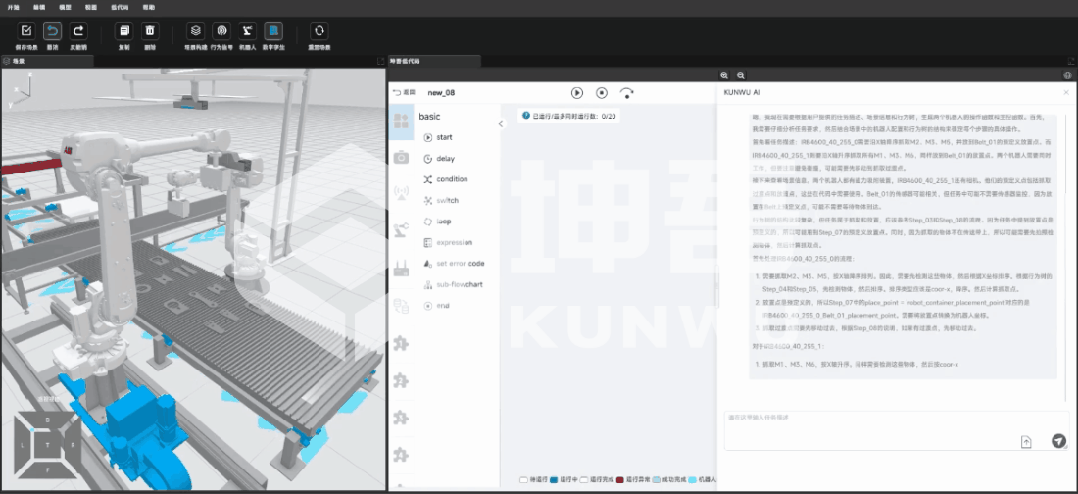Click the undo arrow toolbar icon
Screen dimensions: 1078x494
52,31
